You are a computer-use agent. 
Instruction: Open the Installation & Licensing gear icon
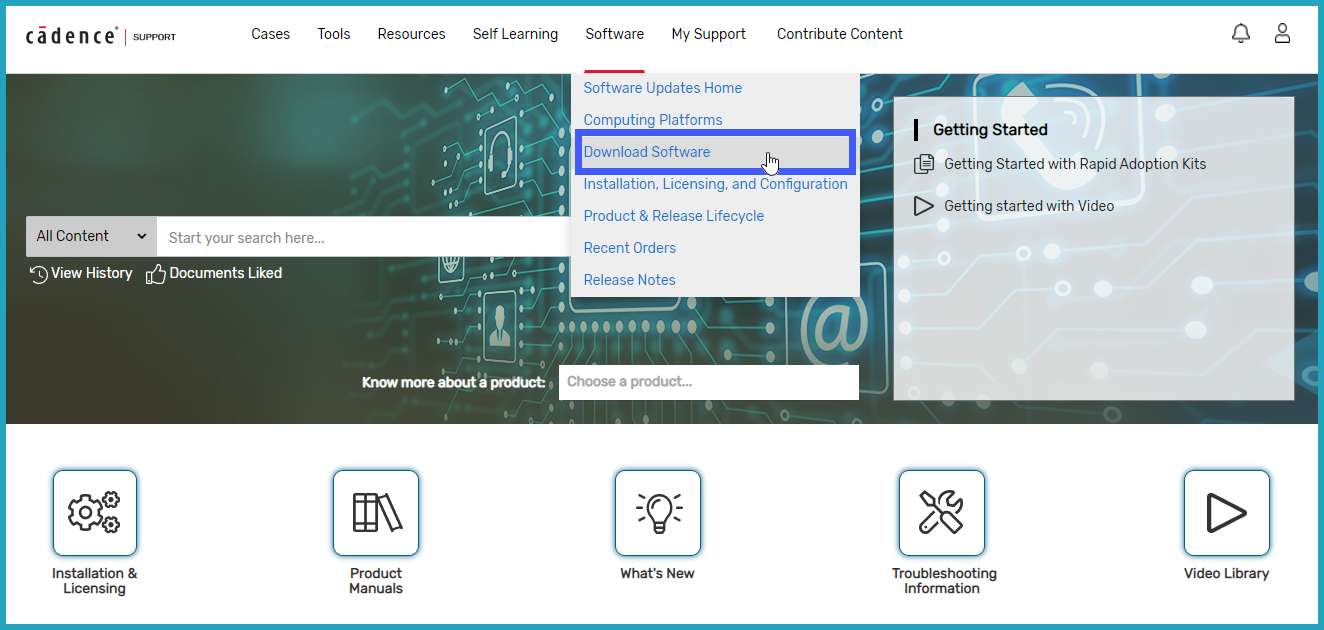point(95,513)
